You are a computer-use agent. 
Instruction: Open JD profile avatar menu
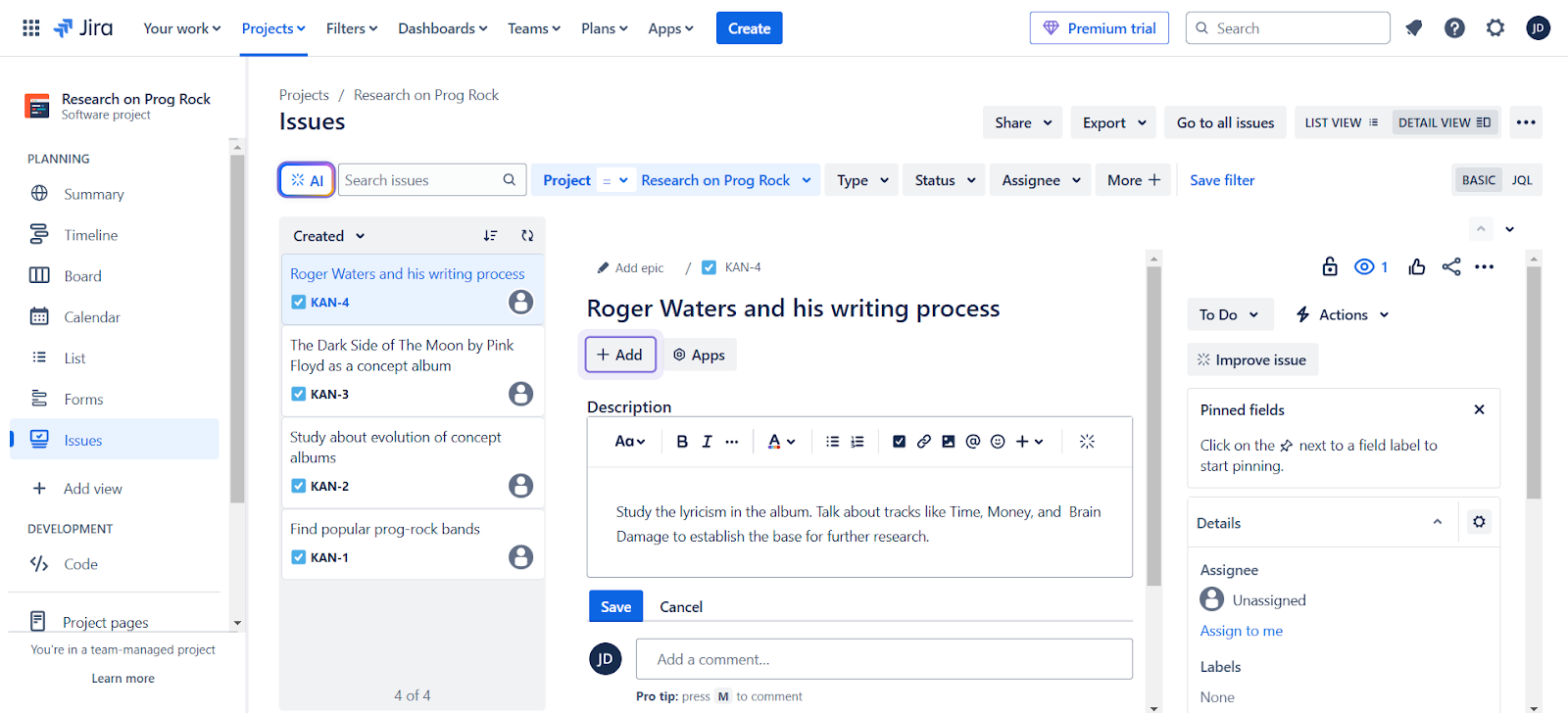pyautogui.click(x=1539, y=28)
